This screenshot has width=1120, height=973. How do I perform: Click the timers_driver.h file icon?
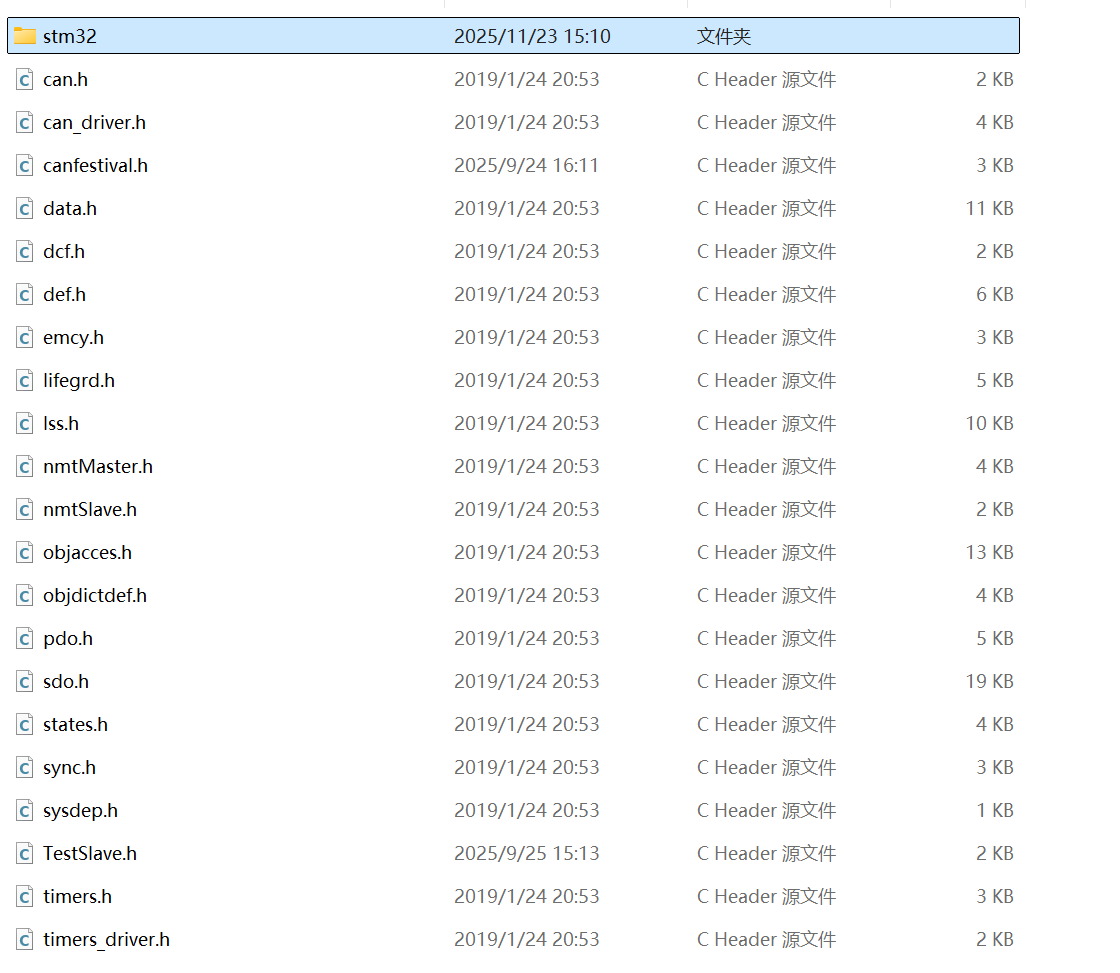25,939
